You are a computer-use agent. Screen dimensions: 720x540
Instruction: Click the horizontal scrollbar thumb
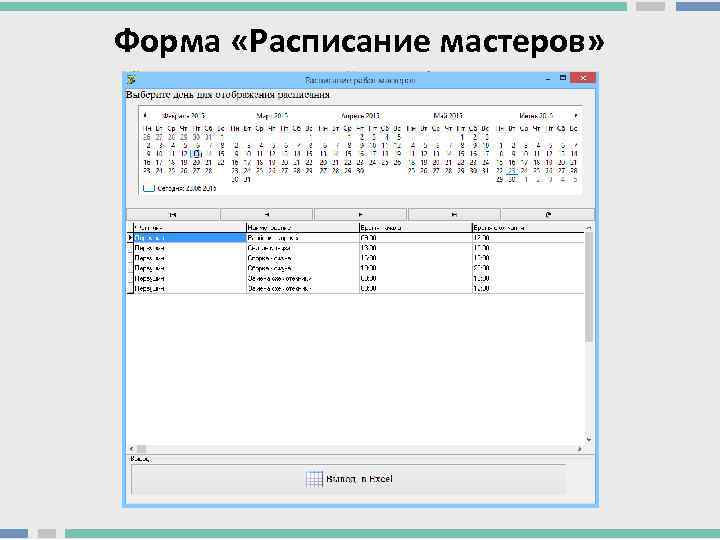[x=141, y=449]
